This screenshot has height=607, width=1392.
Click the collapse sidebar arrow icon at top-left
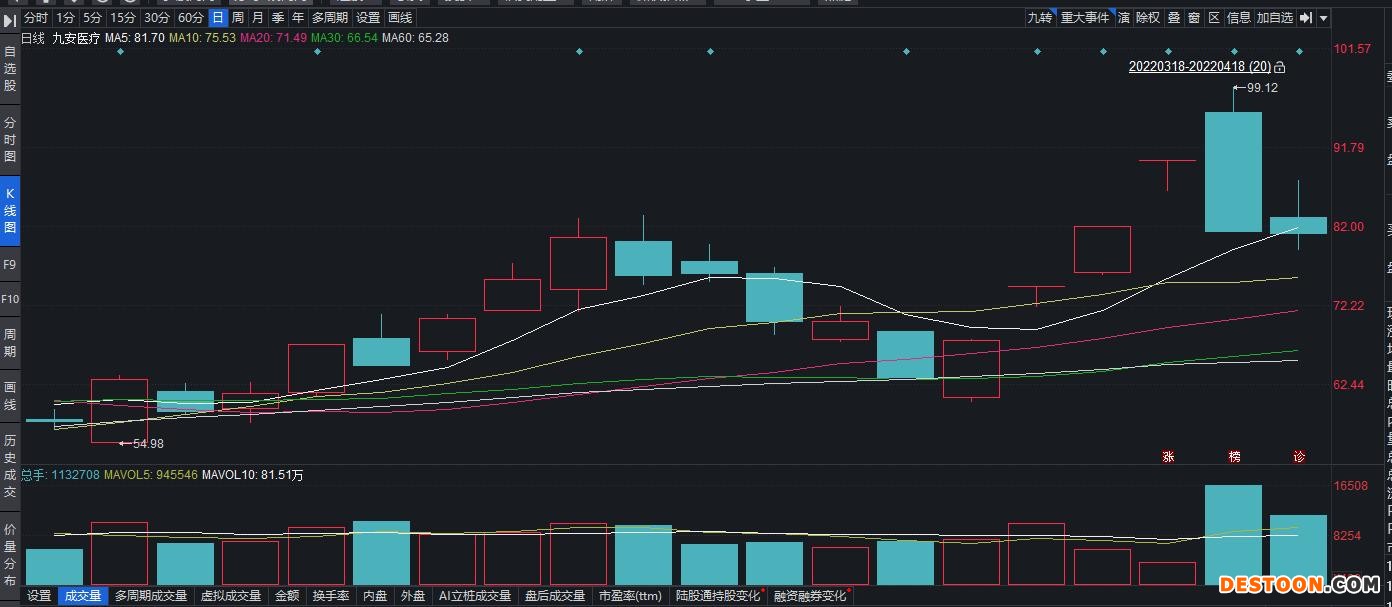point(9,18)
